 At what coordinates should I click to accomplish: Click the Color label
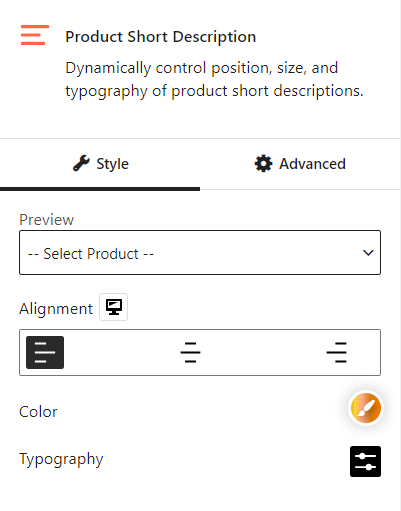point(38,412)
